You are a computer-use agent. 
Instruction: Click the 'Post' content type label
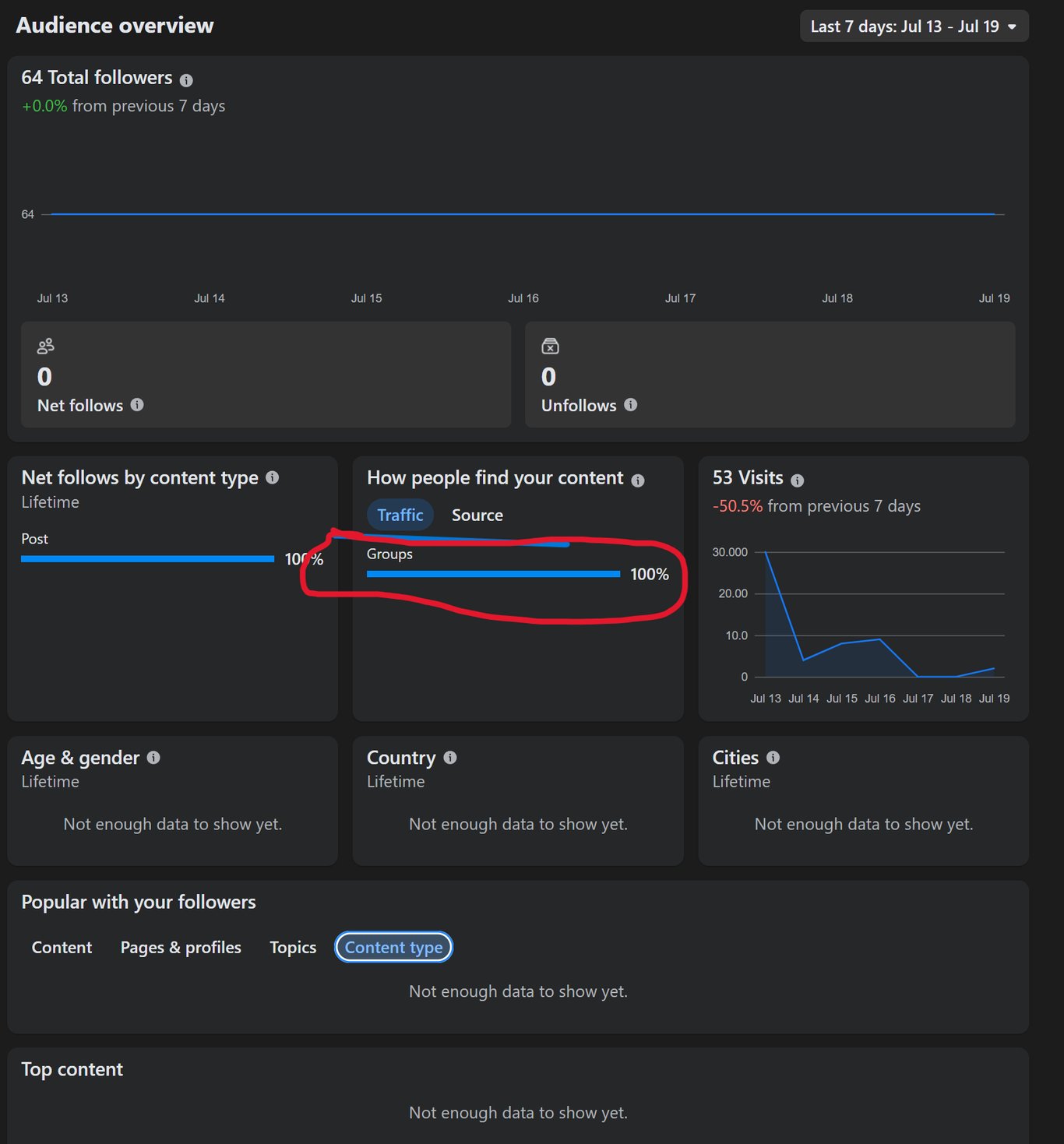(34, 539)
